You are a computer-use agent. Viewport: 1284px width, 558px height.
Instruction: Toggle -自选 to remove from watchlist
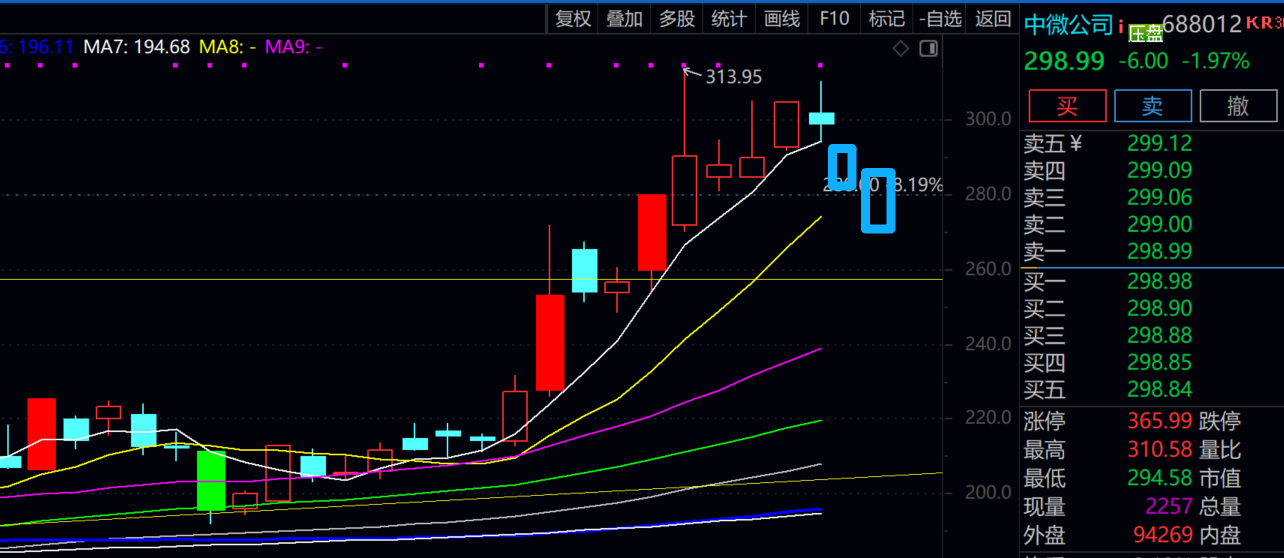(x=940, y=18)
